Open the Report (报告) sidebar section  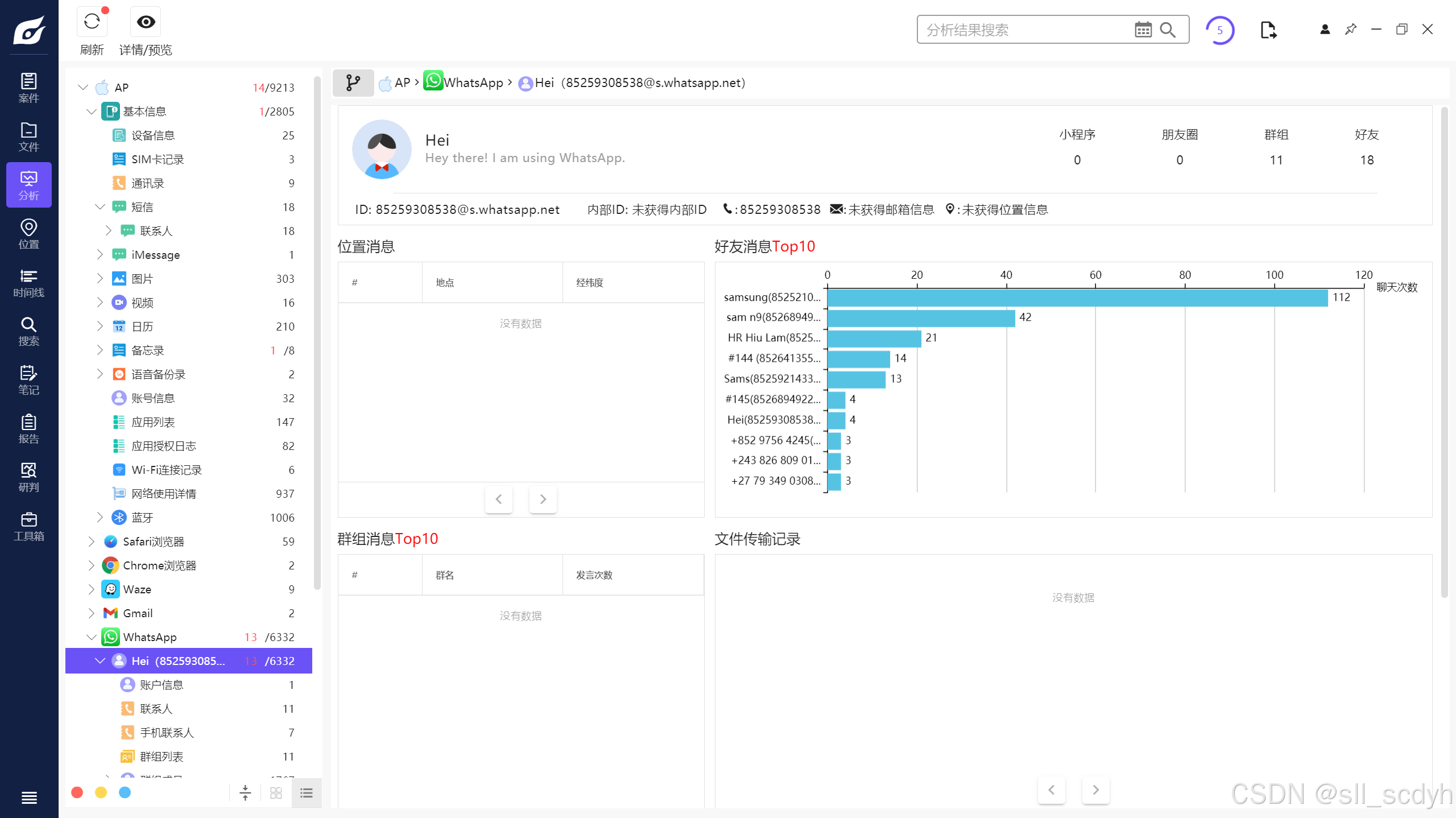pyautogui.click(x=28, y=429)
